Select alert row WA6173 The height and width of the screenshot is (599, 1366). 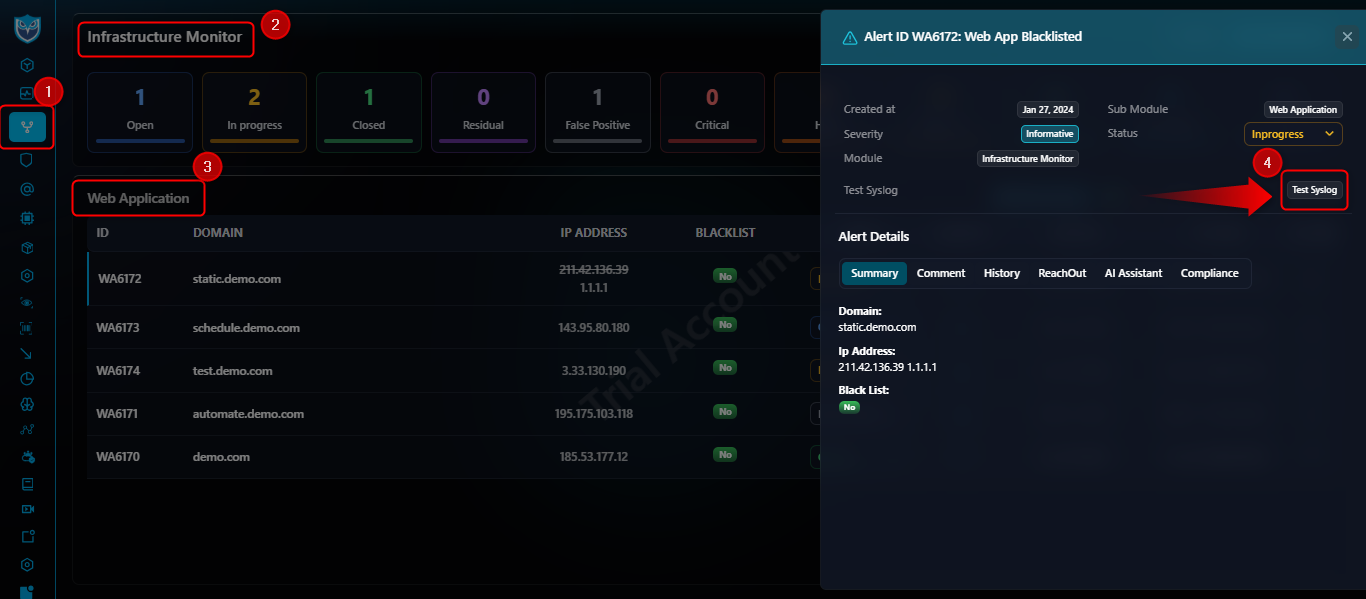(454, 327)
